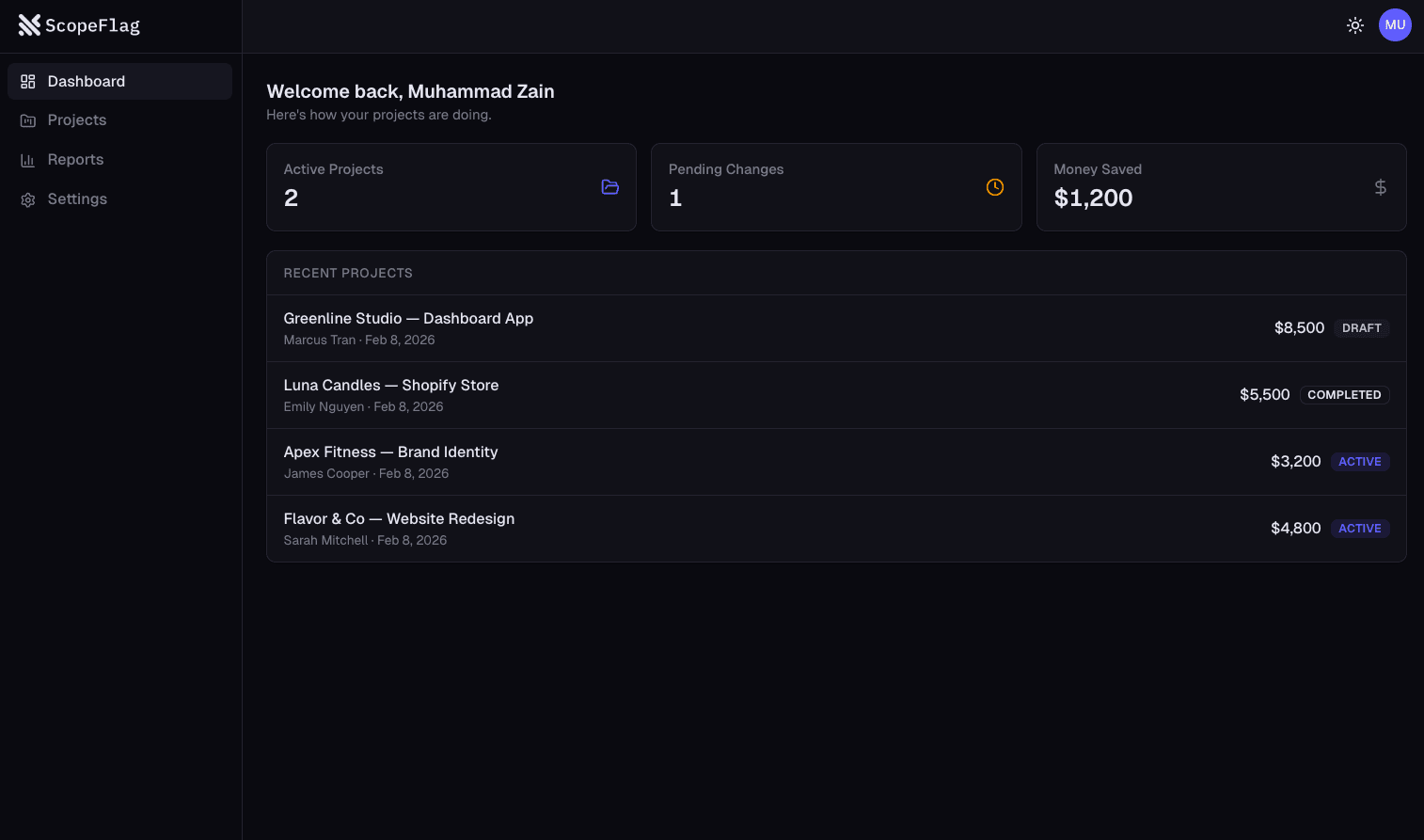Open the Luna Candles — Shopify Store project
Viewport: 1424px width, 840px height.
391,385
